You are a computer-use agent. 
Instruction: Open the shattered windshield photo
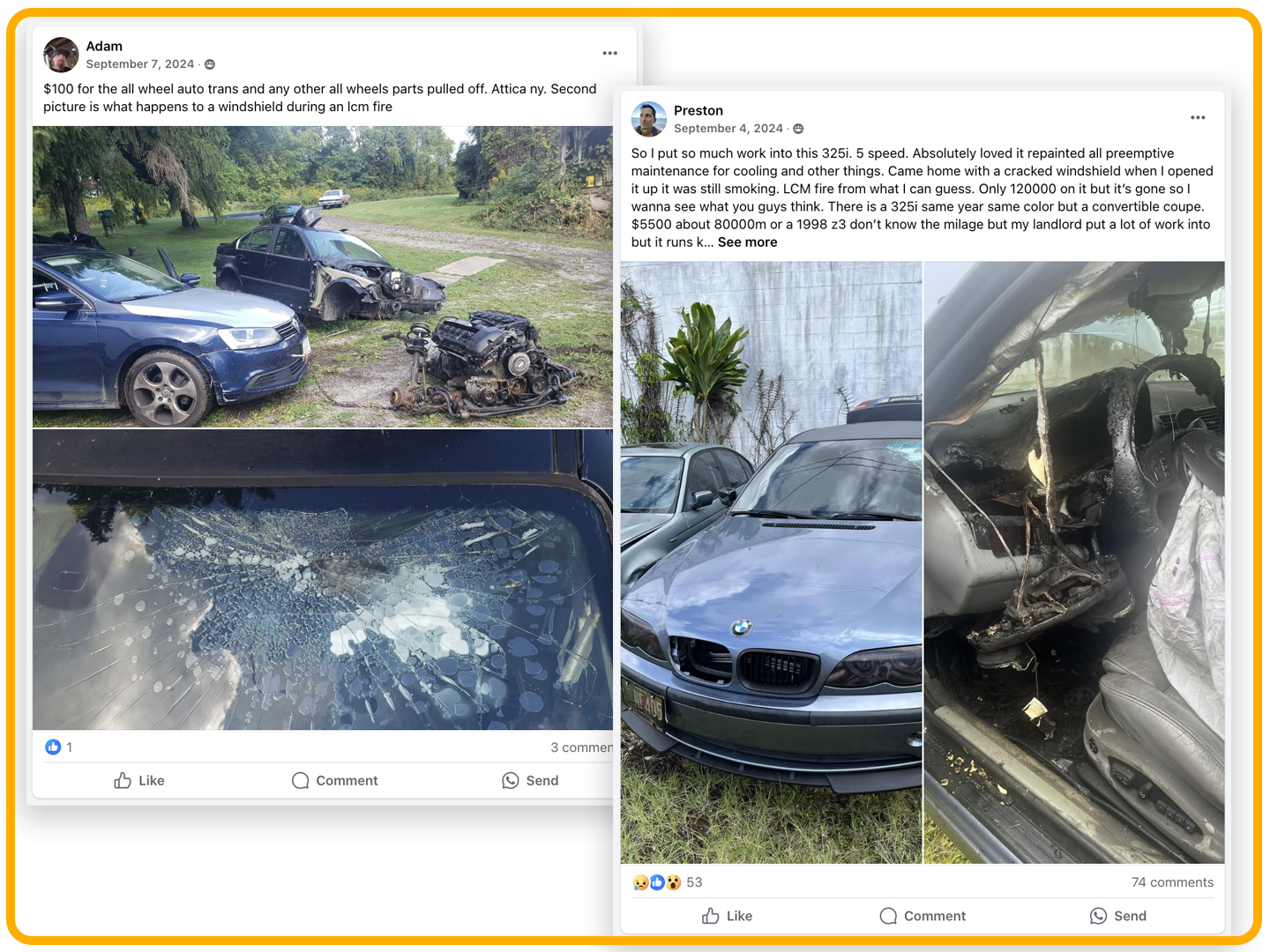pos(323,580)
